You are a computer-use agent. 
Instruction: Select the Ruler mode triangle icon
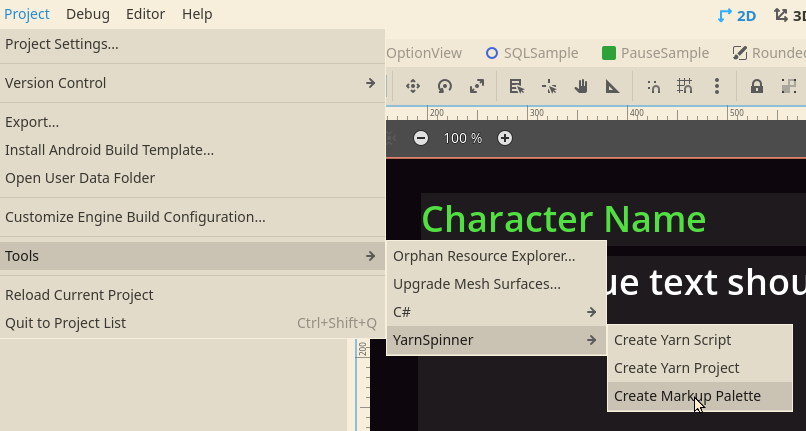pyautogui.click(x=613, y=86)
